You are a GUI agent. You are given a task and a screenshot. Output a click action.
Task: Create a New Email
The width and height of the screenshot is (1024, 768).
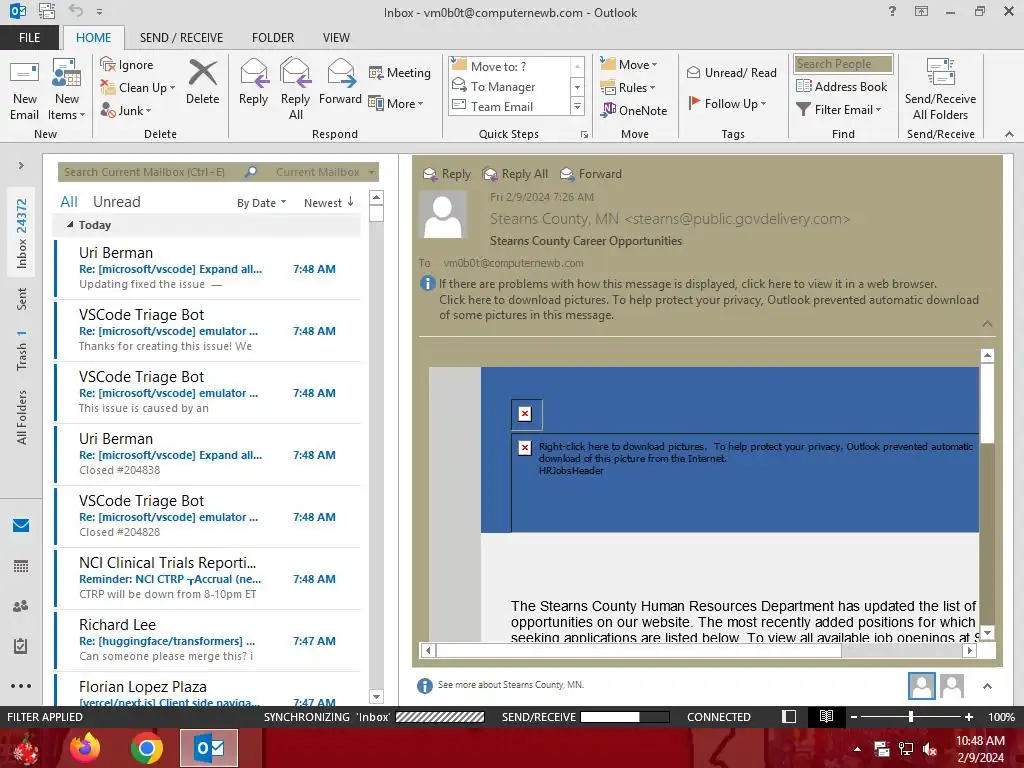[25, 89]
